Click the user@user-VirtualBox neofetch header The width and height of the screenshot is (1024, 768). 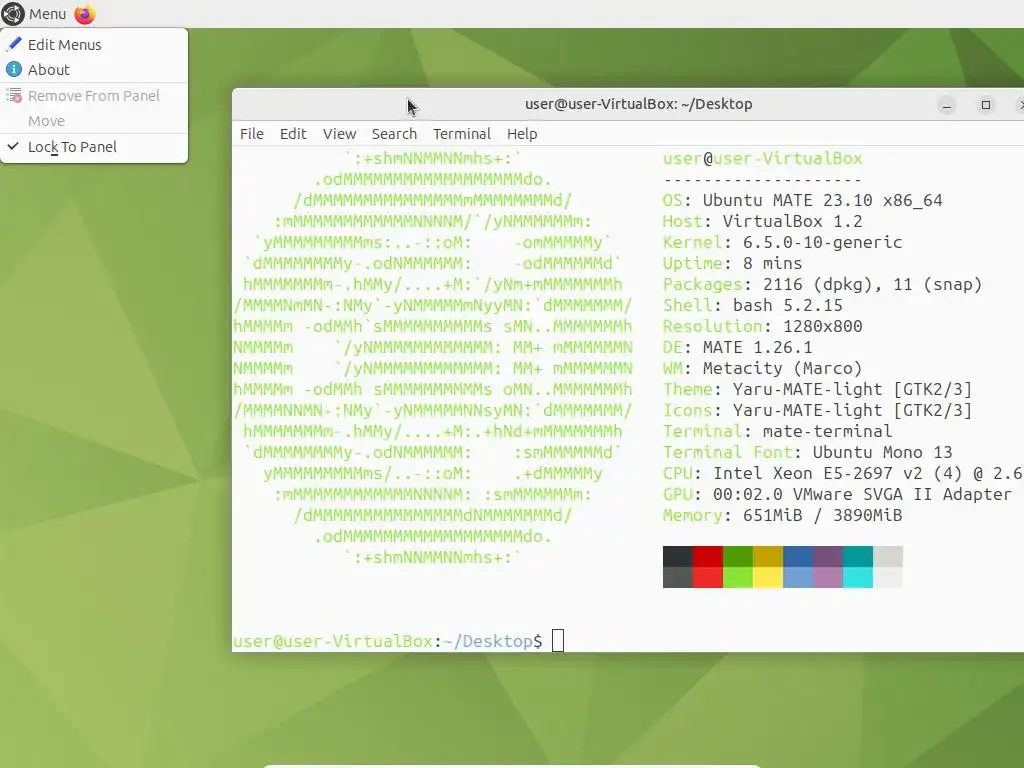point(763,159)
